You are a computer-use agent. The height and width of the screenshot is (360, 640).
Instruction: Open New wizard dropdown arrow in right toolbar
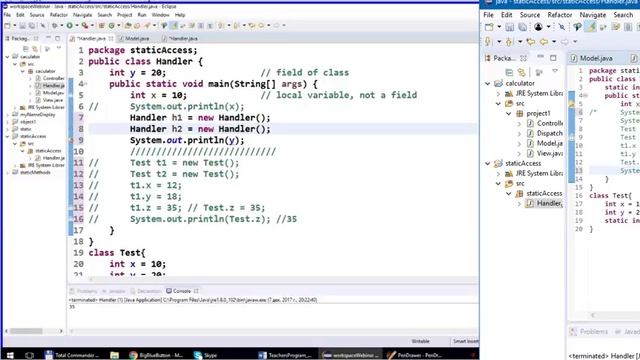tap(499, 27)
